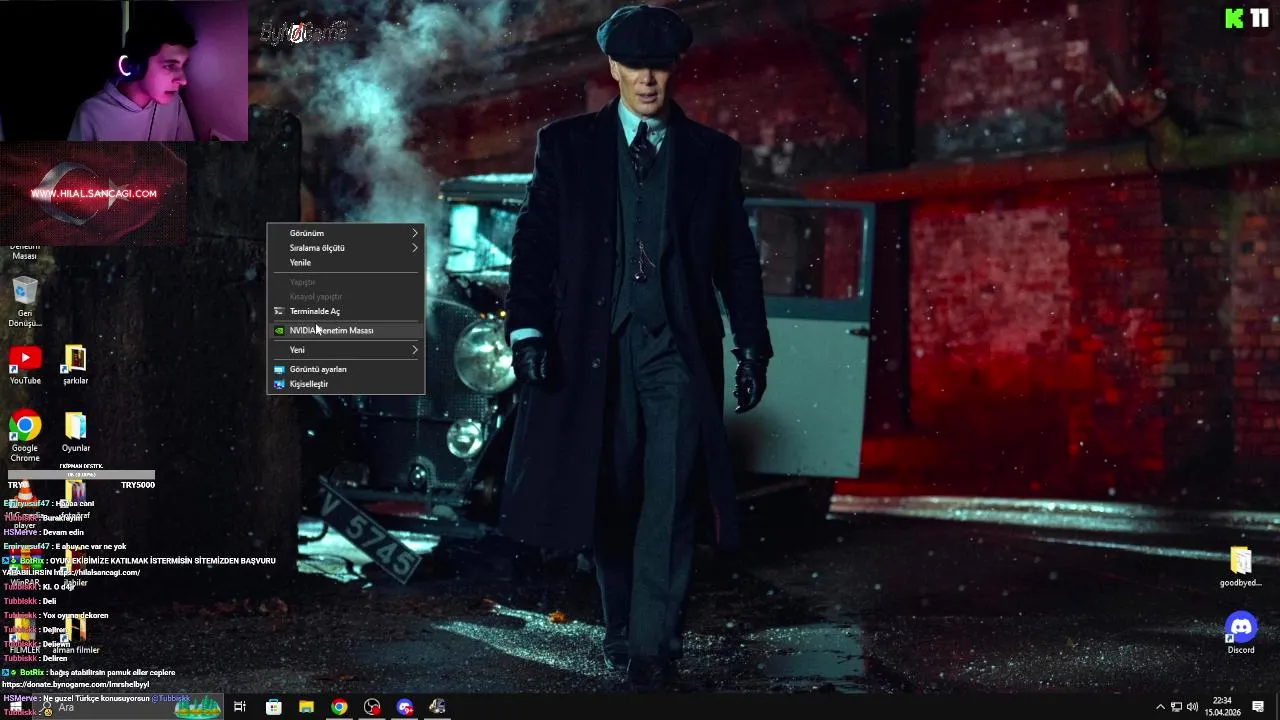Open the Görünüm submenu in context menu
1280x720 pixels.
coord(346,233)
